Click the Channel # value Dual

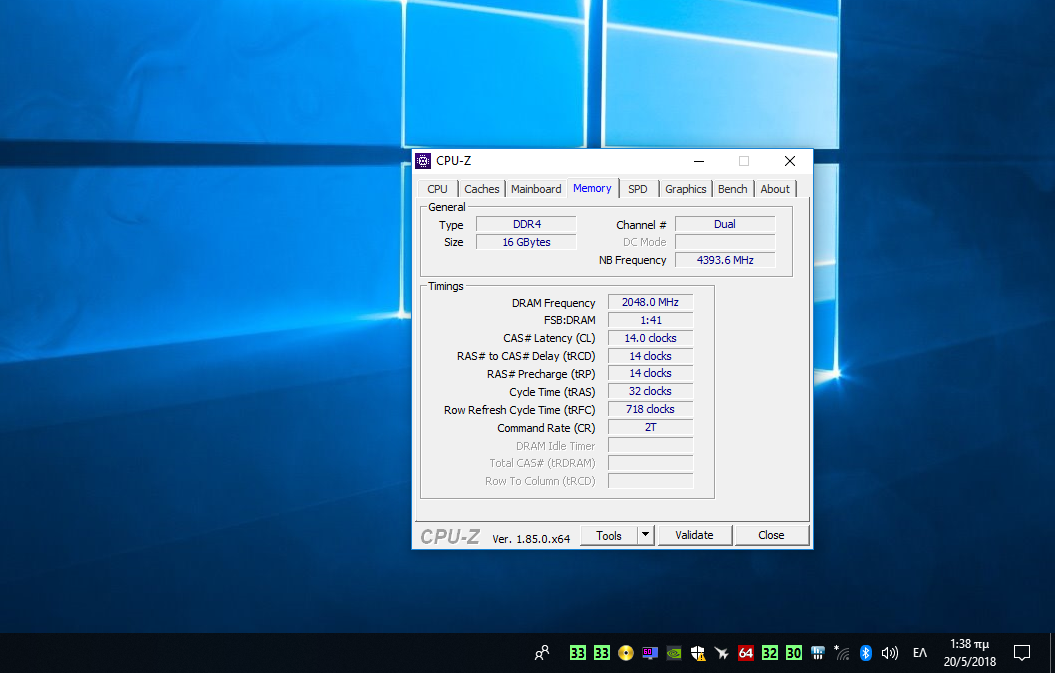[x=725, y=224]
